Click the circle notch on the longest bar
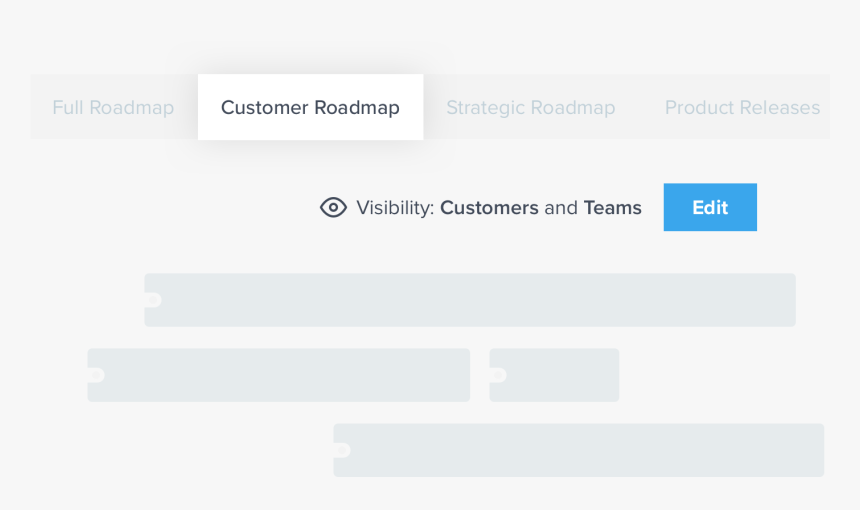The image size is (860, 510). coord(153,300)
